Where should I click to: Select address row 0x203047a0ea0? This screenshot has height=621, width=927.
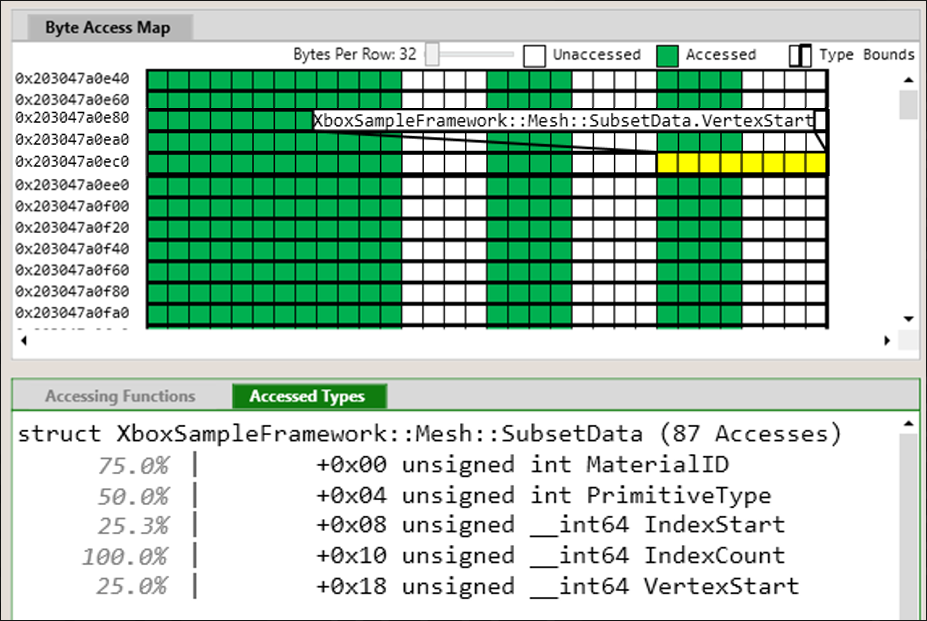[x=72, y=140]
